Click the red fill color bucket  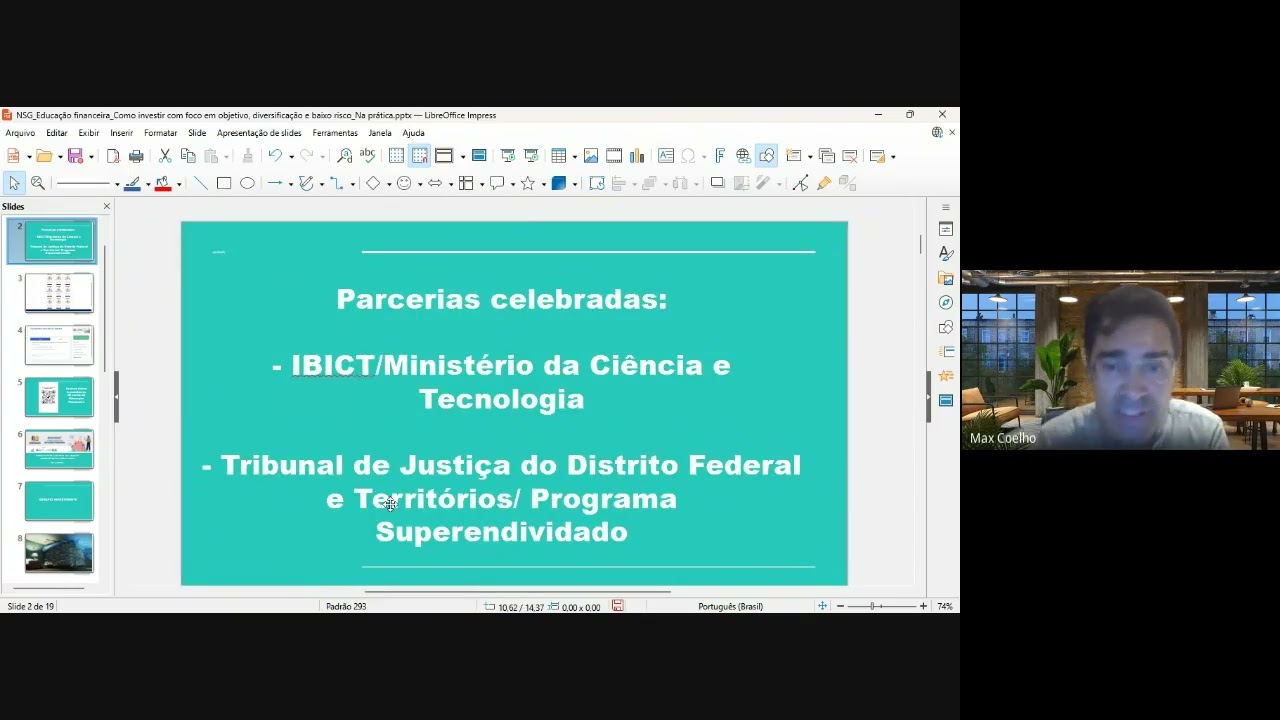click(x=163, y=183)
